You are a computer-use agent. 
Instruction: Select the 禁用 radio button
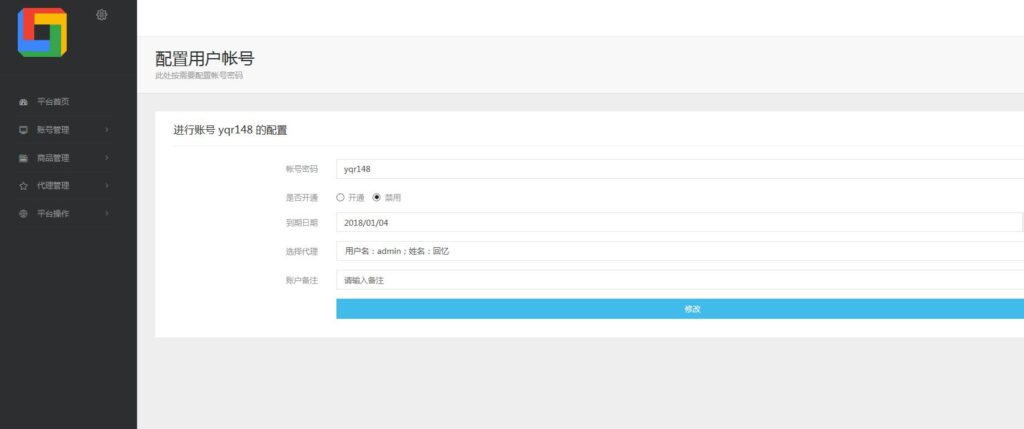coord(376,197)
